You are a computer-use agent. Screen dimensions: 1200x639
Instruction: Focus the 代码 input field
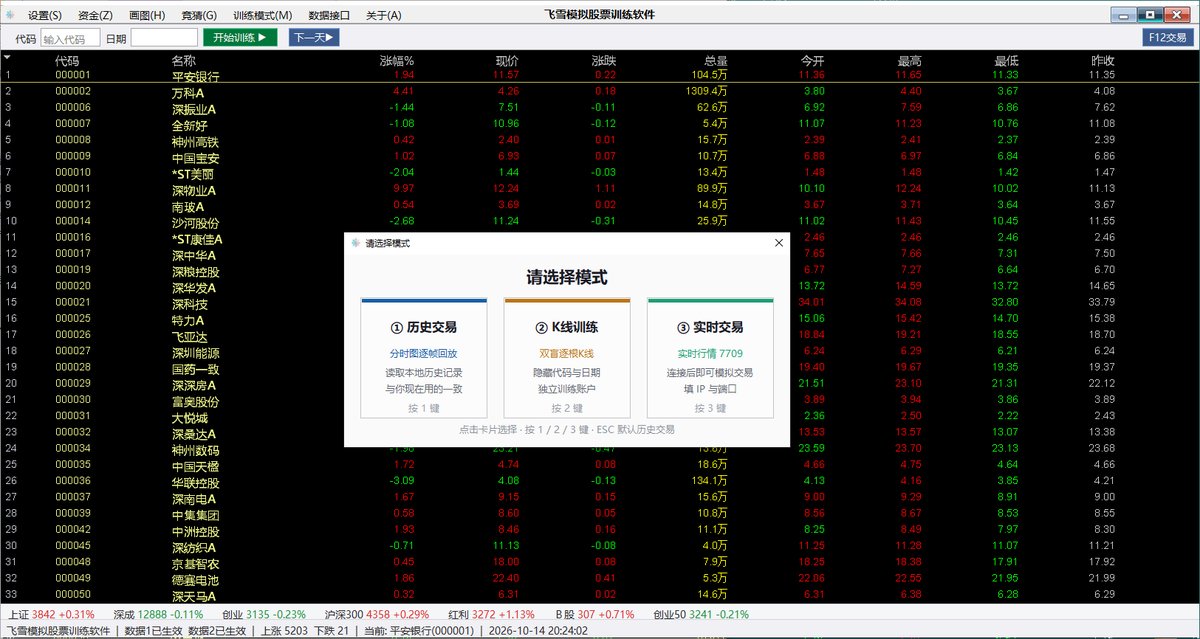pos(70,38)
